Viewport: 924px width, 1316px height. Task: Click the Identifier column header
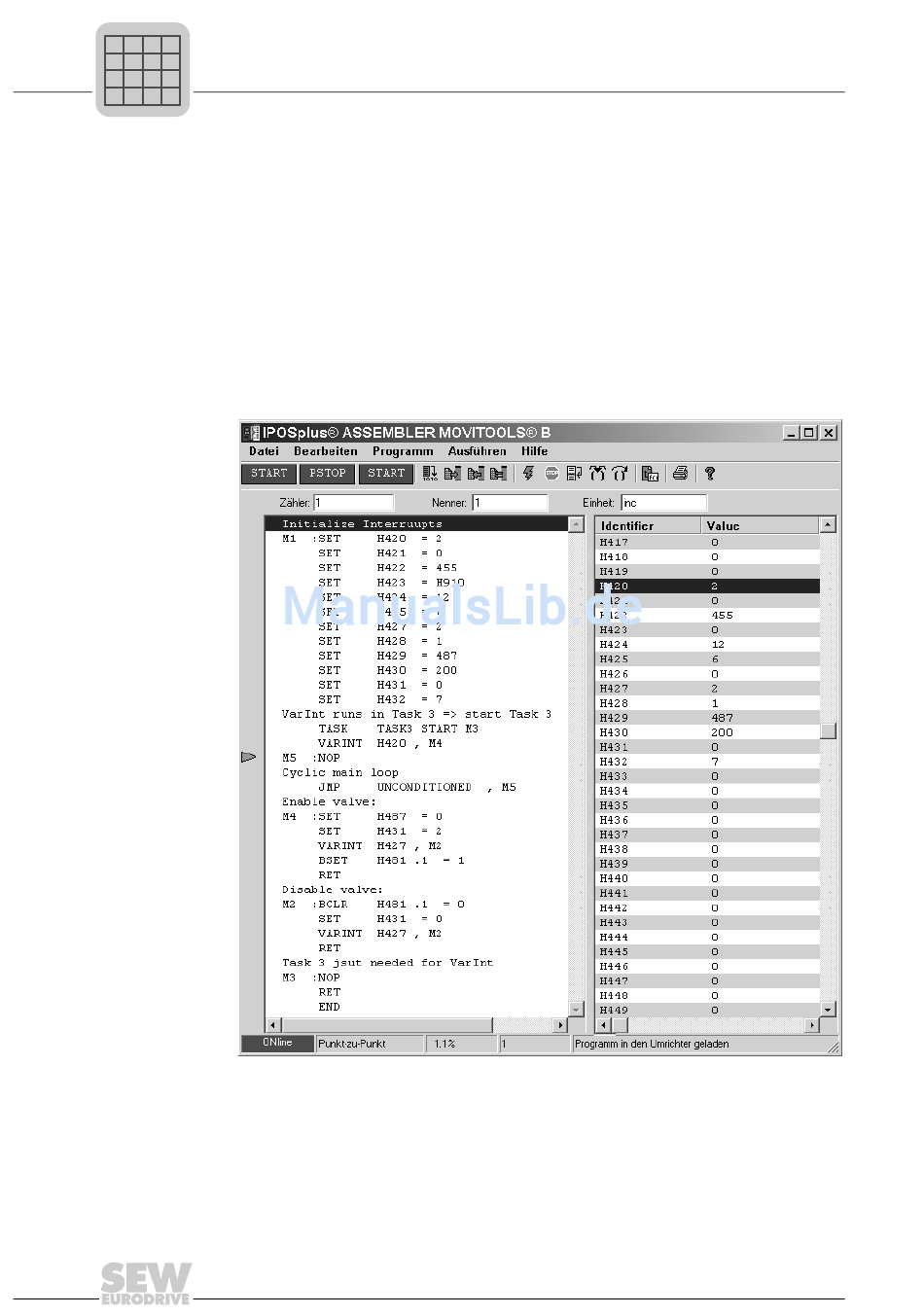click(x=648, y=525)
